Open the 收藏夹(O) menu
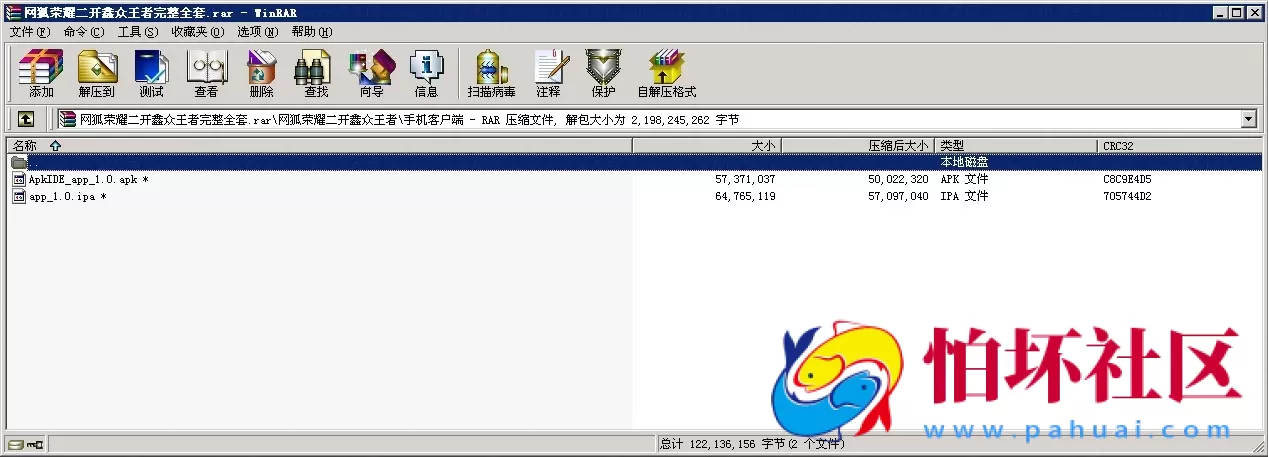 pyautogui.click(x=197, y=32)
